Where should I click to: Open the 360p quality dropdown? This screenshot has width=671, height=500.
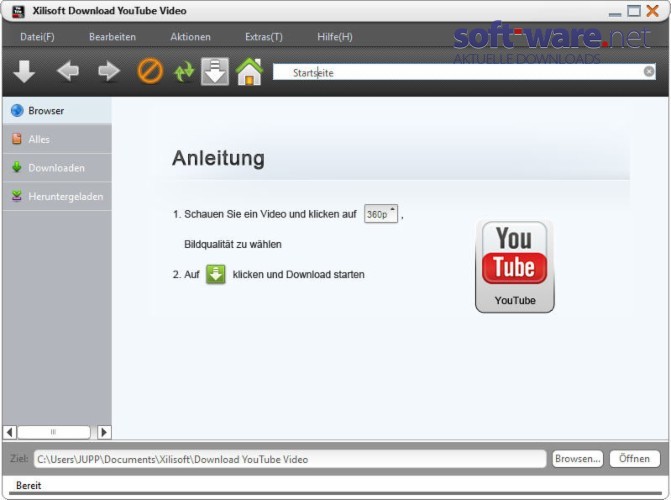coord(381,214)
